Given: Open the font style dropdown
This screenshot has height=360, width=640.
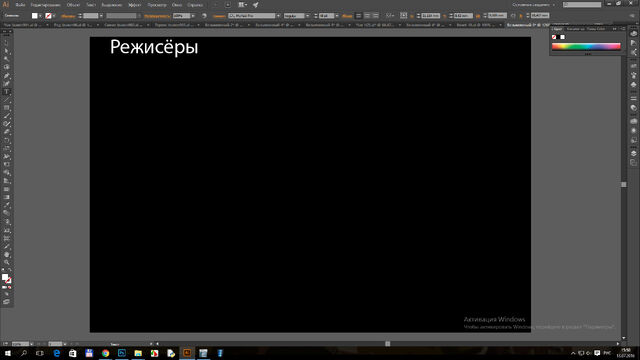Looking at the screenshot, I should tap(307, 16).
